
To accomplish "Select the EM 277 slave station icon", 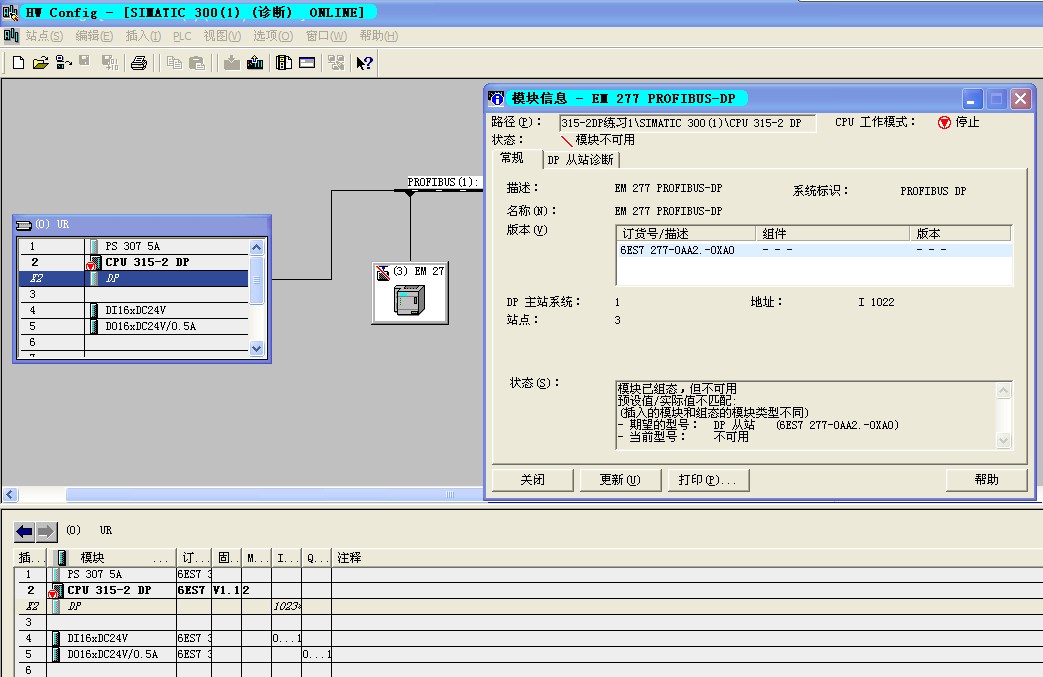I will 409,293.
